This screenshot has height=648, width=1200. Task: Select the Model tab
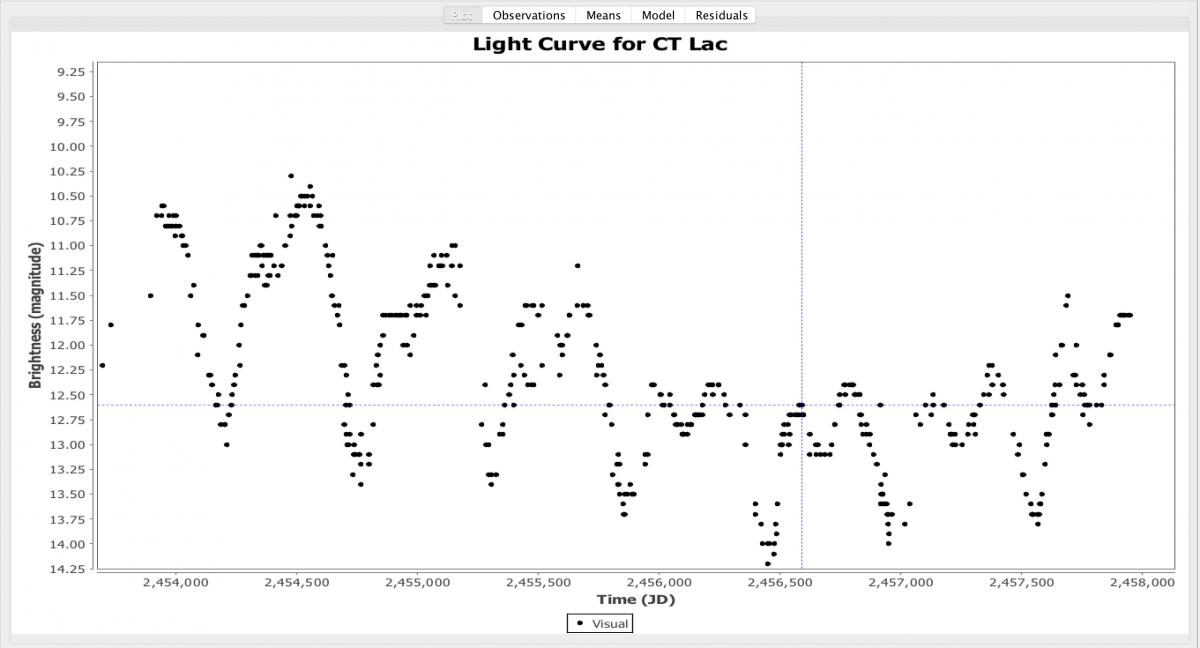click(x=658, y=15)
